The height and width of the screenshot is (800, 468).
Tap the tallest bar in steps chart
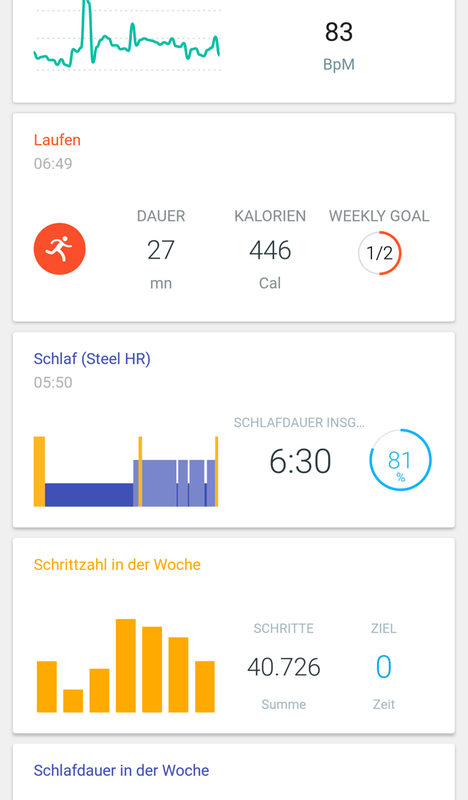tap(126, 665)
